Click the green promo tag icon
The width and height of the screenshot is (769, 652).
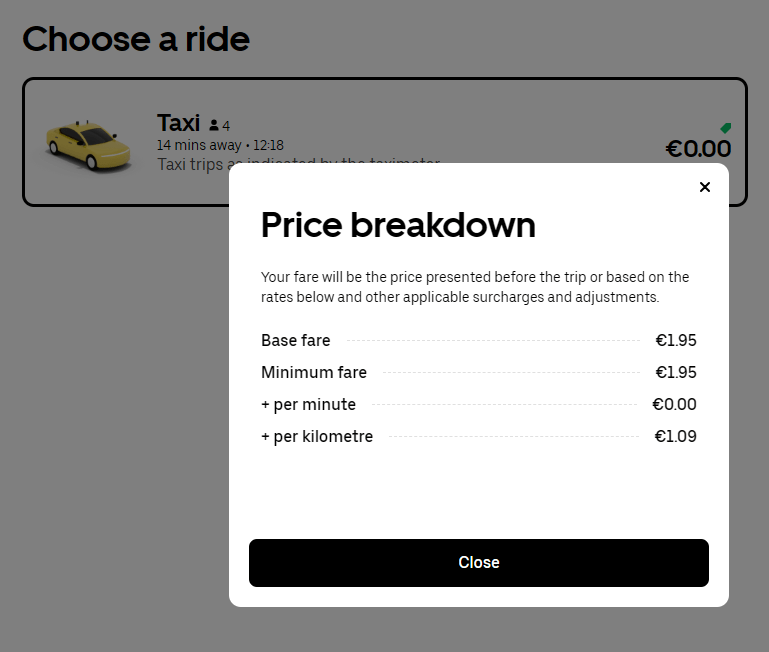tap(726, 128)
